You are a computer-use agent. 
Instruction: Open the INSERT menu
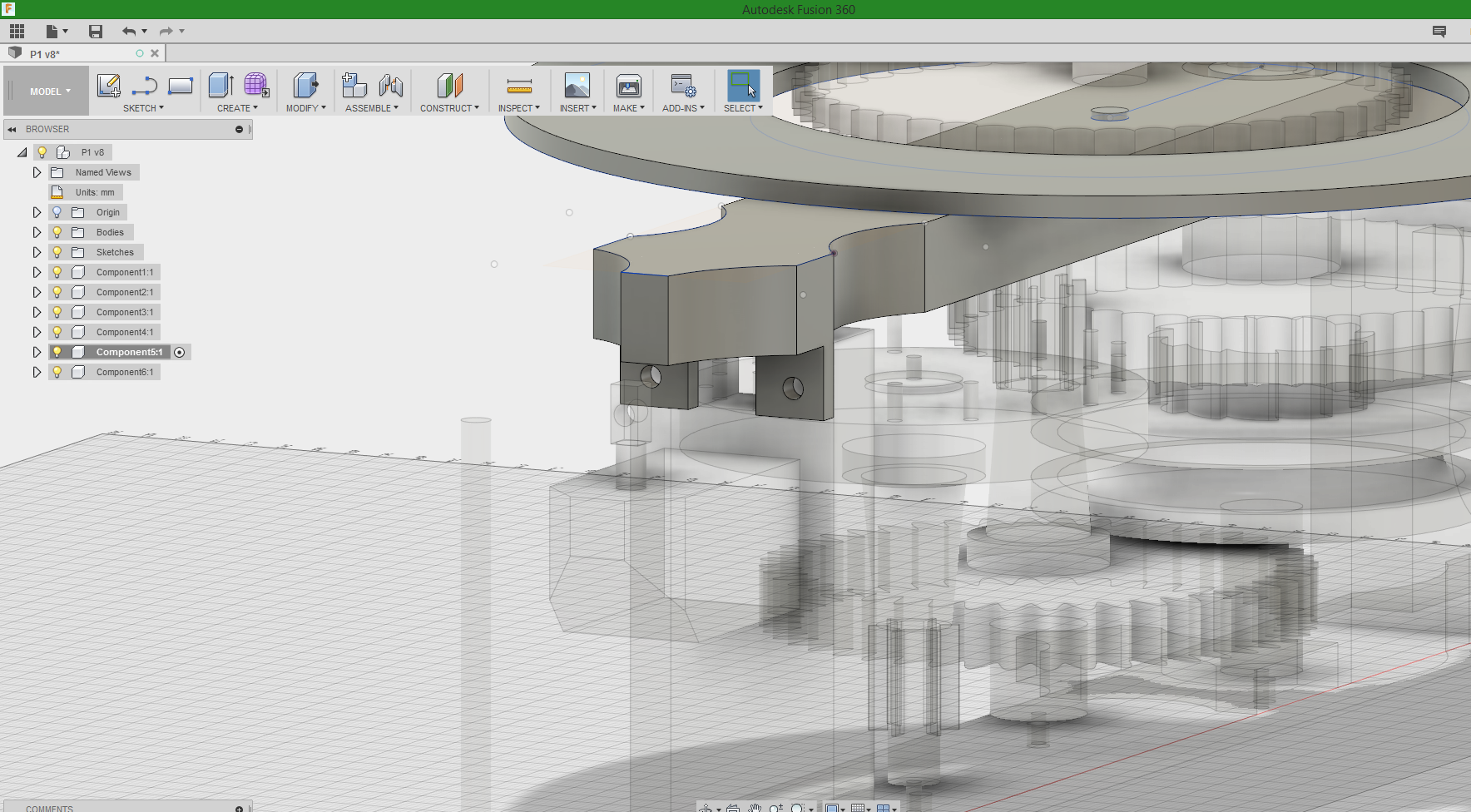point(577,108)
